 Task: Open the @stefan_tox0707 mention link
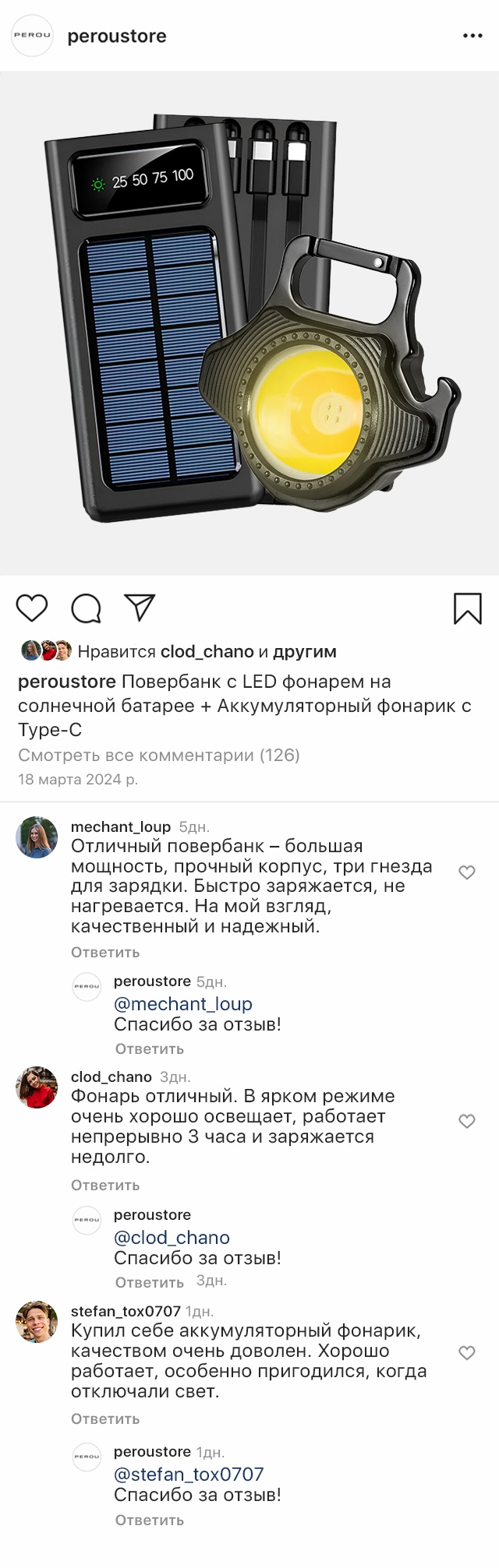tap(189, 1474)
